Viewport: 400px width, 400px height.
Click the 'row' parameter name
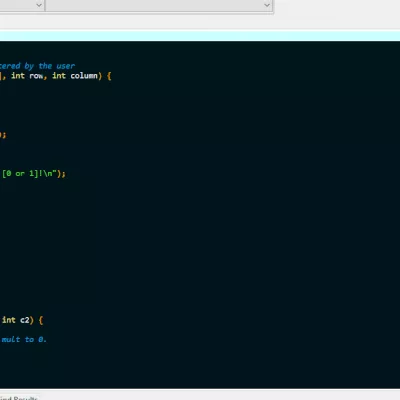tap(36, 76)
